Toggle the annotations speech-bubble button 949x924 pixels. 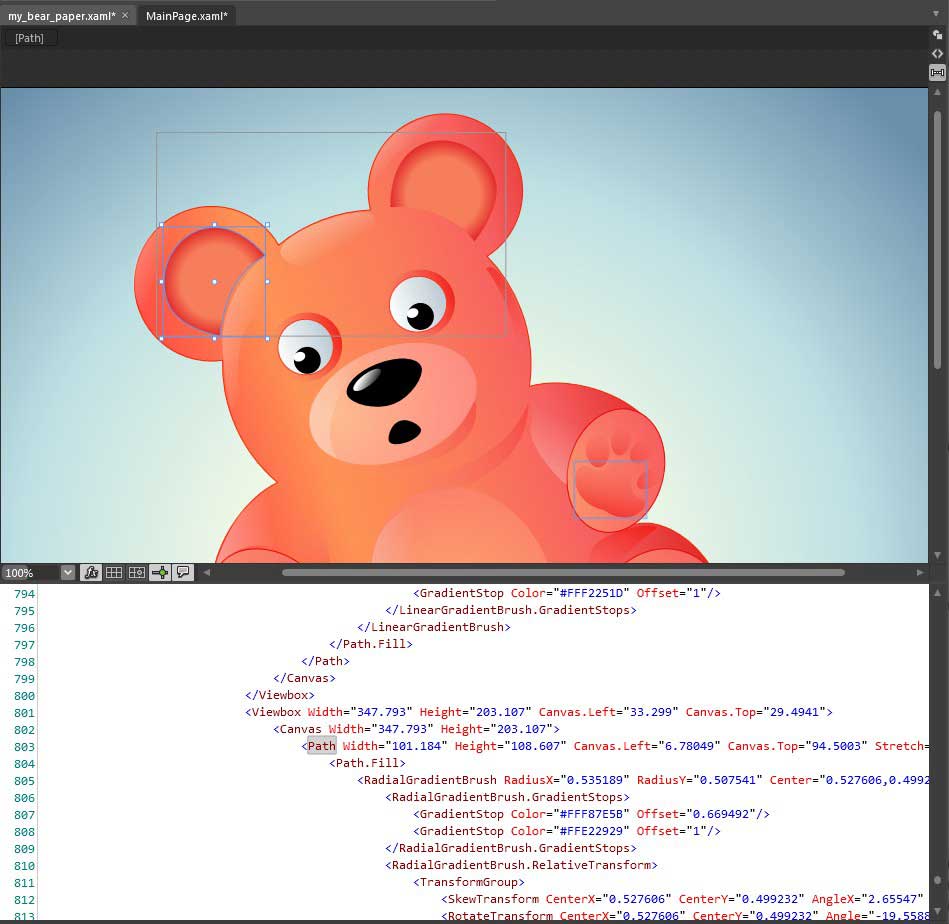tap(183, 572)
